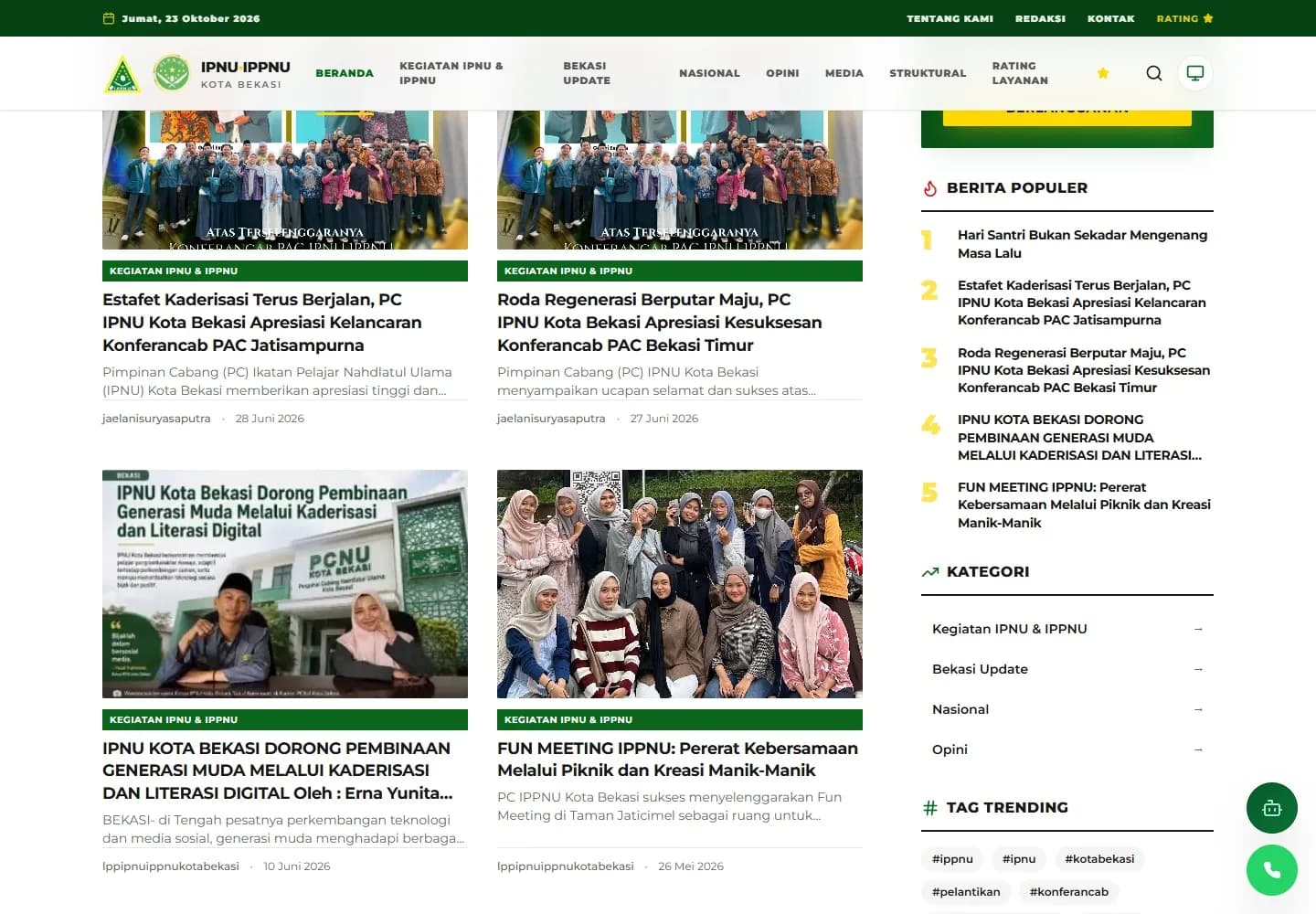Select the #ippnu trending tag
This screenshot has height=914, width=1316.
pyautogui.click(x=952, y=859)
